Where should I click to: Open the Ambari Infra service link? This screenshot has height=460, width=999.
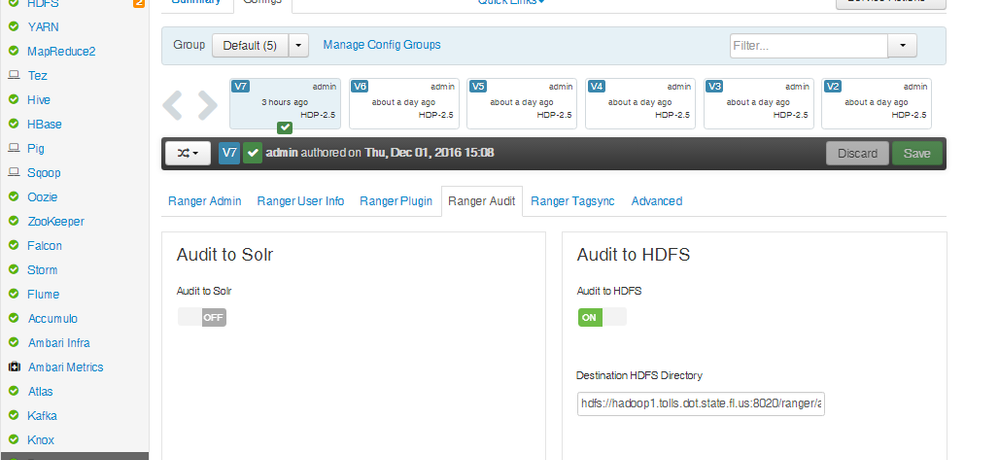pyautogui.click(x=59, y=343)
